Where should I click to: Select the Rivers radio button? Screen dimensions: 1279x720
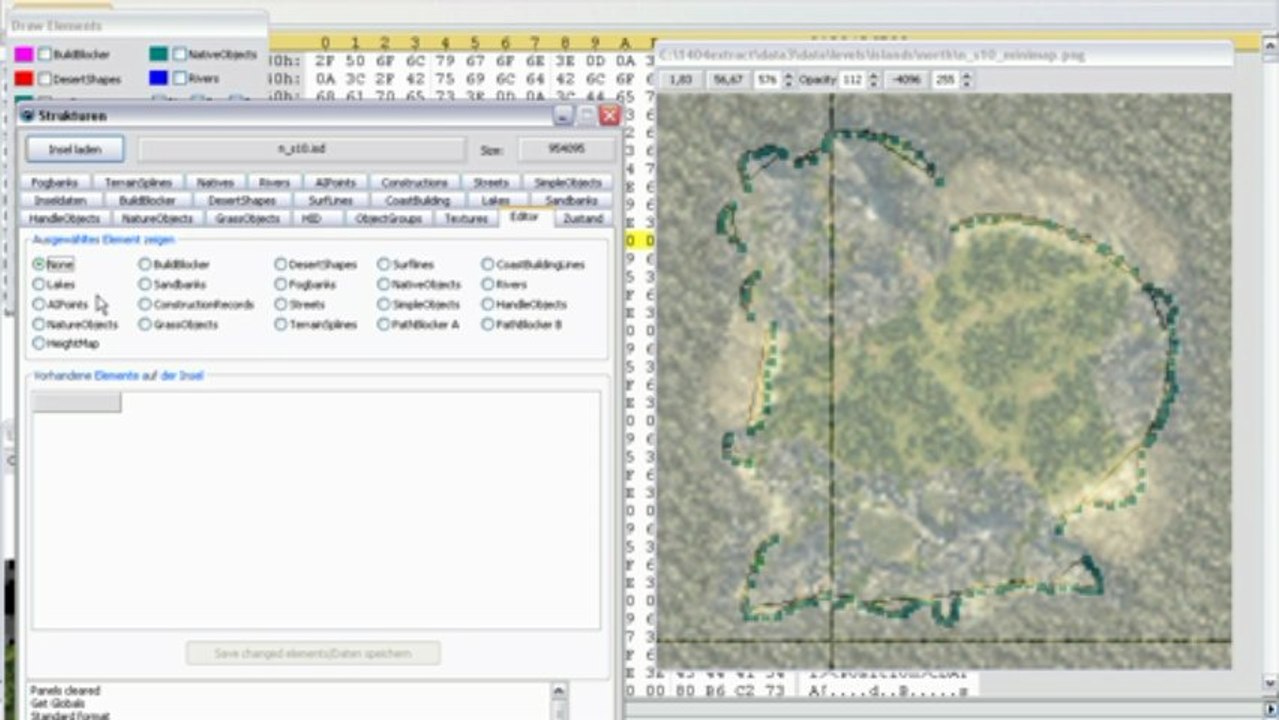487,284
